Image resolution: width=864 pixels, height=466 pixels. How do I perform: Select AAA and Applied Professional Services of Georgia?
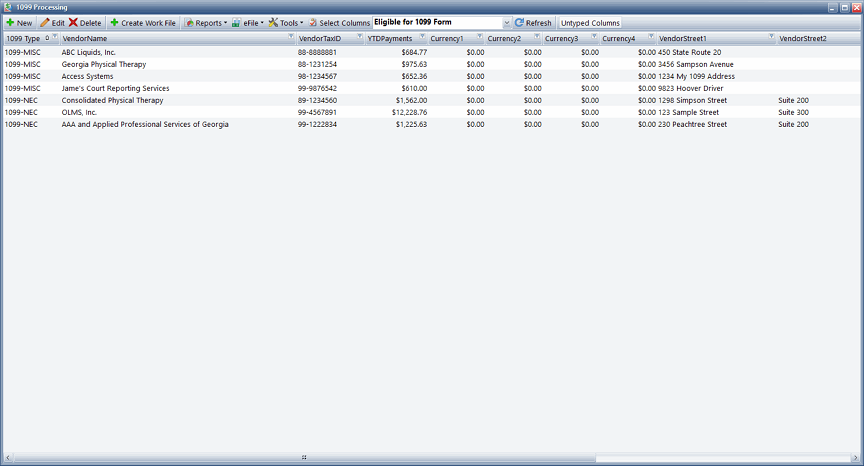coord(145,124)
